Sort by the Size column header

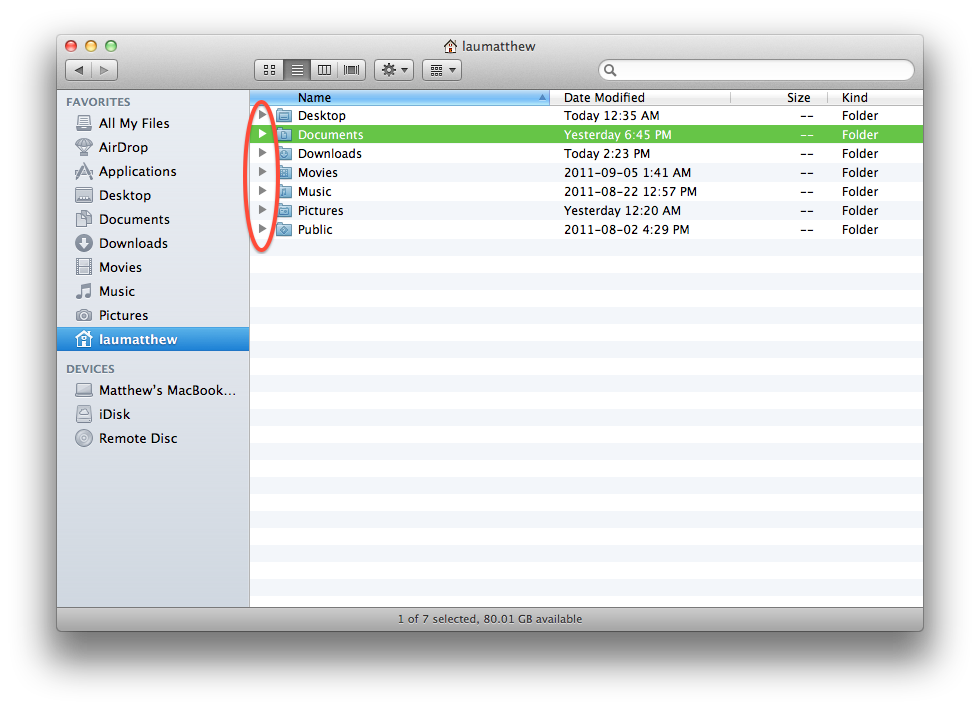(779, 98)
